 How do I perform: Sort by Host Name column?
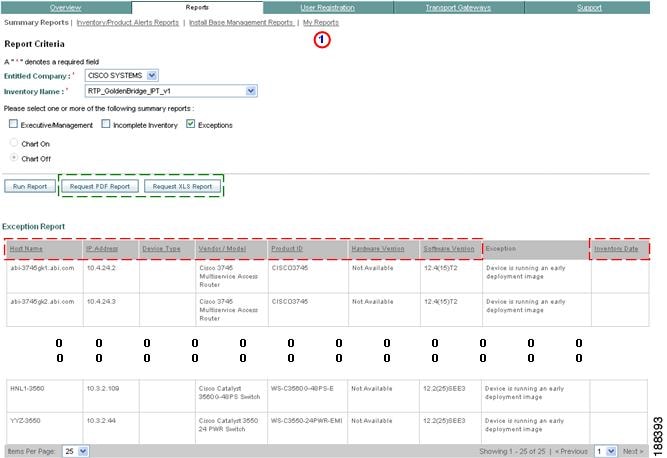coord(26,249)
